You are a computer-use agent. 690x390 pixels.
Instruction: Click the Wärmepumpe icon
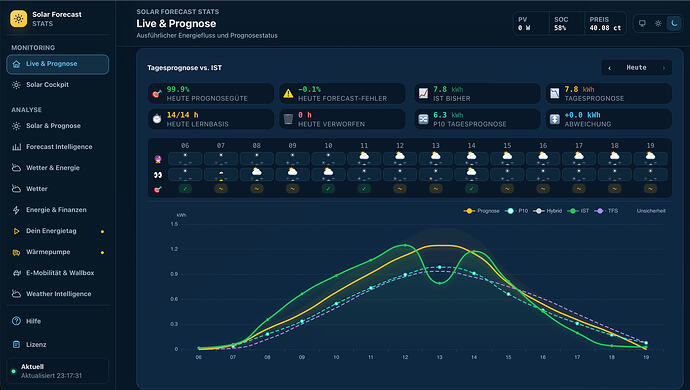coord(16,252)
